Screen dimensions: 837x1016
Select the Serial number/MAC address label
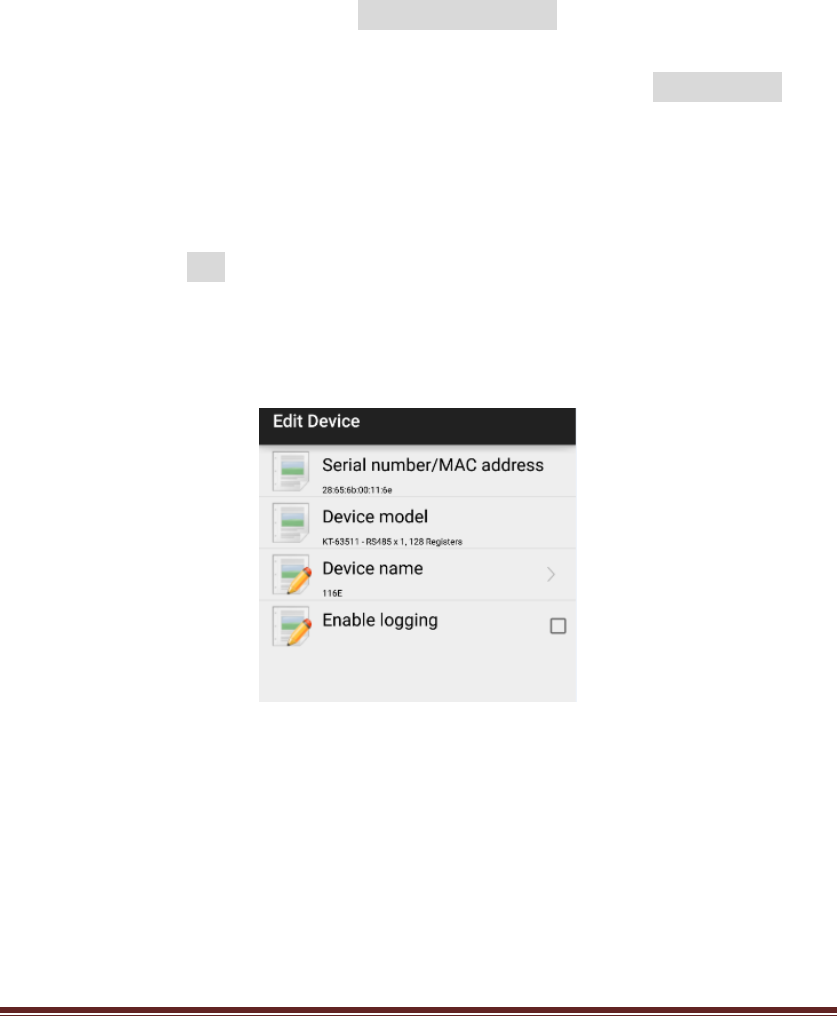(x=433, y=465)
